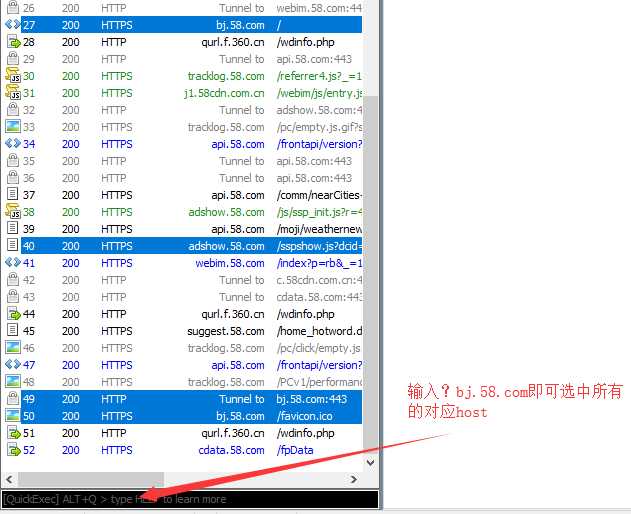Click inside the QuickExec command box

pyautogui.click(x=190, y=500)
